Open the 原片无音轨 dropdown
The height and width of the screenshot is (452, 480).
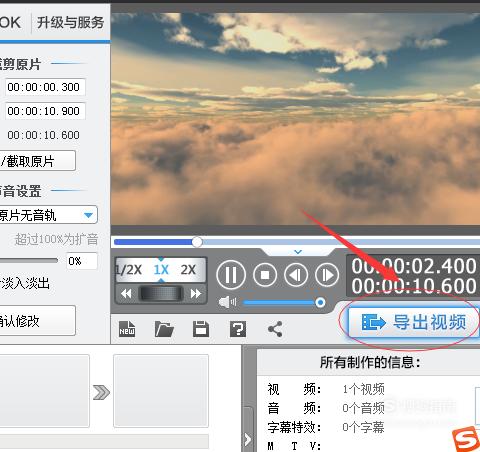[48, 215]
